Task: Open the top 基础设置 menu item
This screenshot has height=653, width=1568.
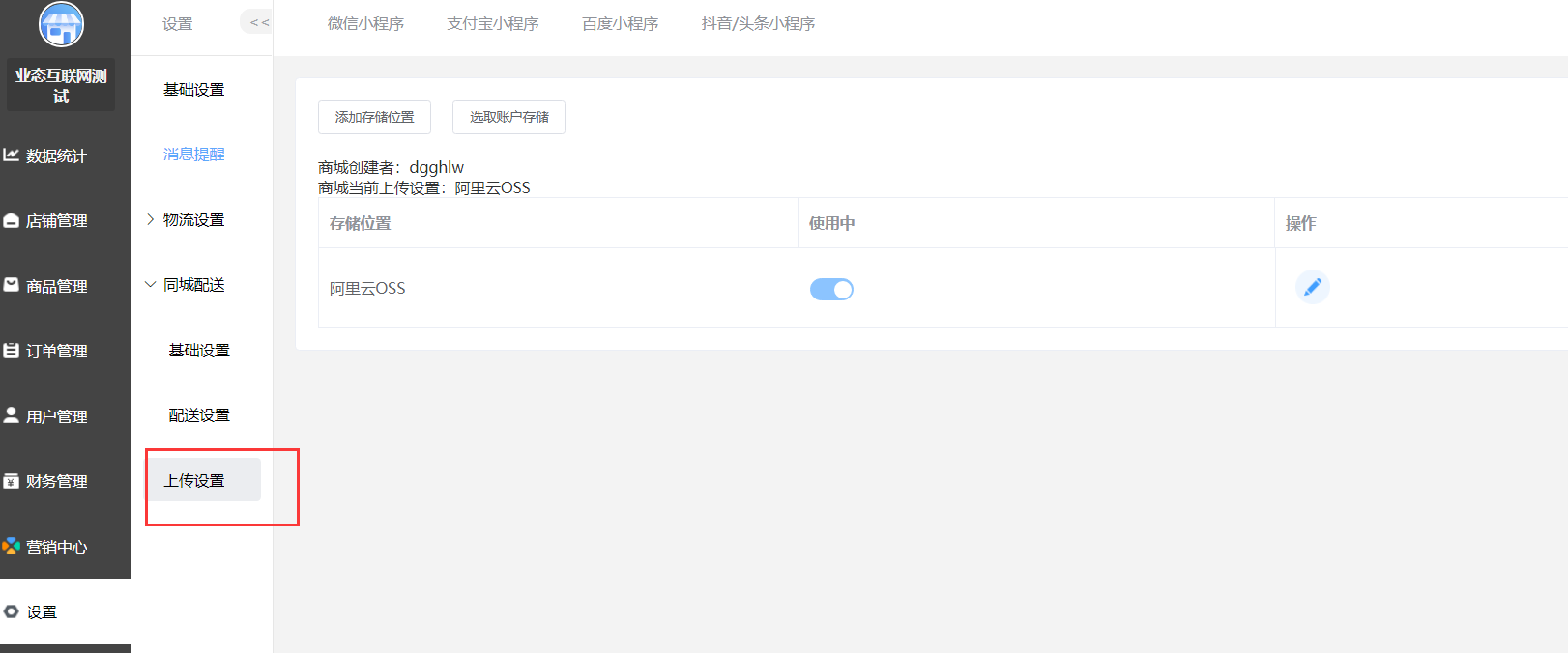Action: point(193,89)
